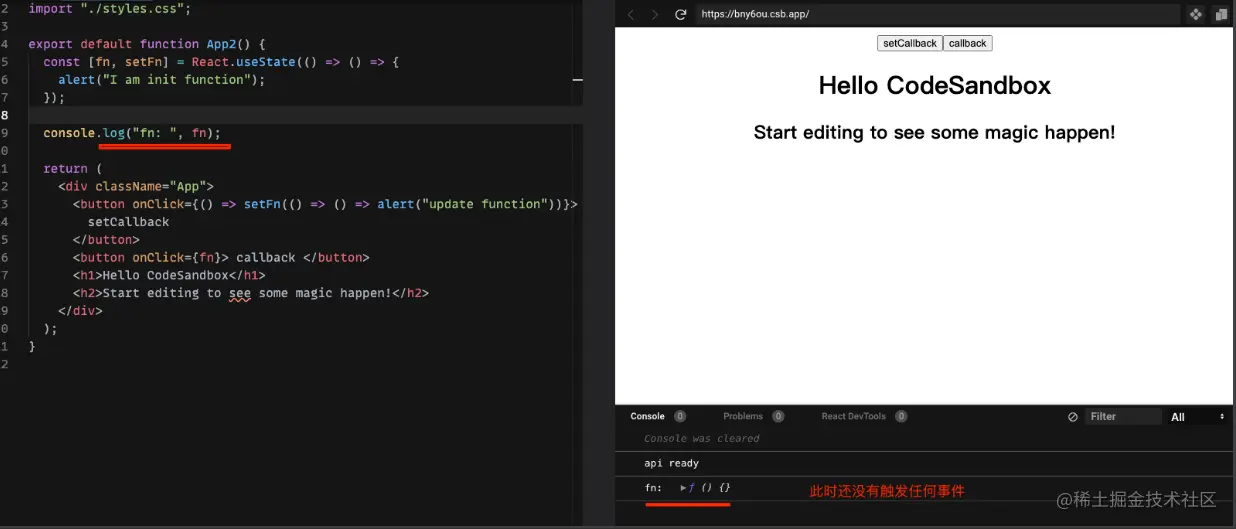This screenshot has width=1236, height=529.
Task: Click the React.useState line in editor
Action: pos(221,62)
